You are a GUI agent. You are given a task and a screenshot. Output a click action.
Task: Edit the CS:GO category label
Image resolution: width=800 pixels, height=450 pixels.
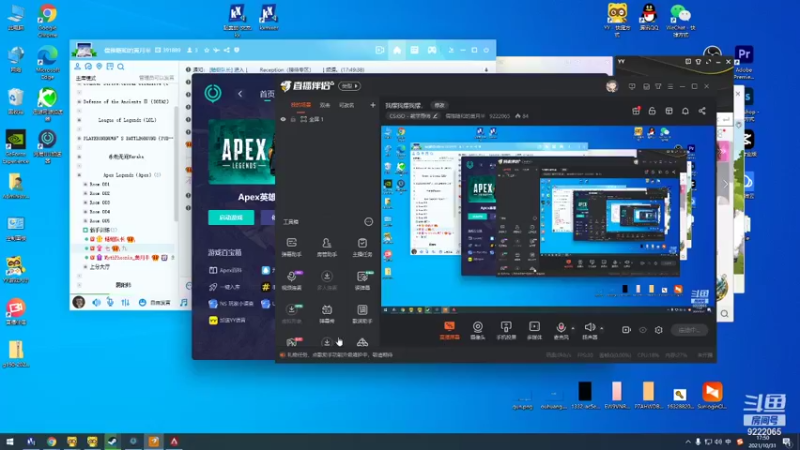[413, 116]
